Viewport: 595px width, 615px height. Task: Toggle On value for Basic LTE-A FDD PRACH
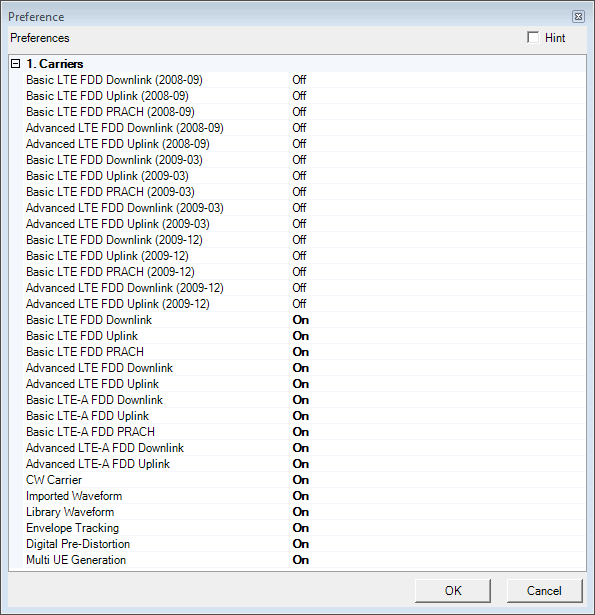coord(301,432)
